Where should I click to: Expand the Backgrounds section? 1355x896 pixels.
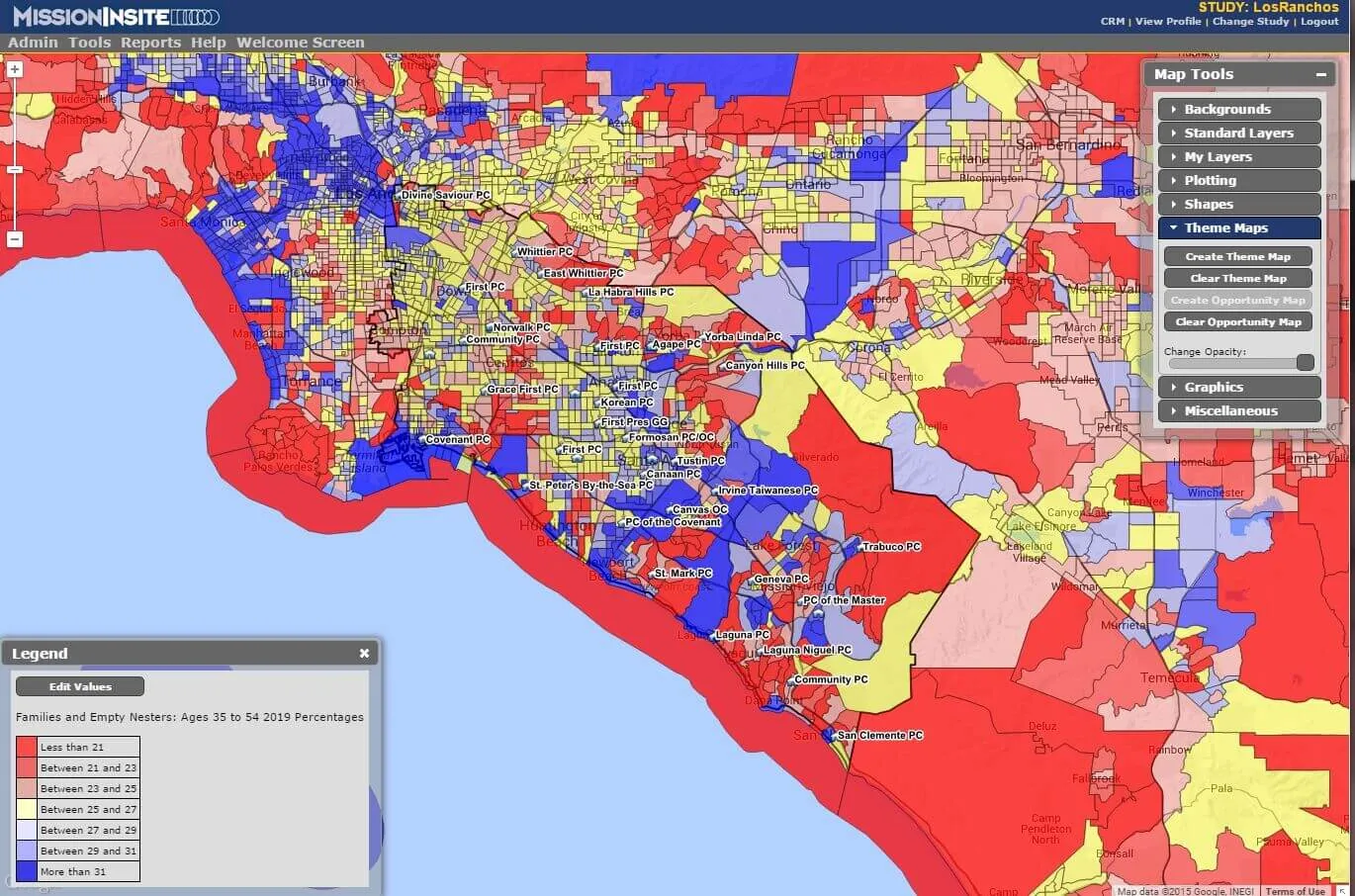click(1239, 110)
